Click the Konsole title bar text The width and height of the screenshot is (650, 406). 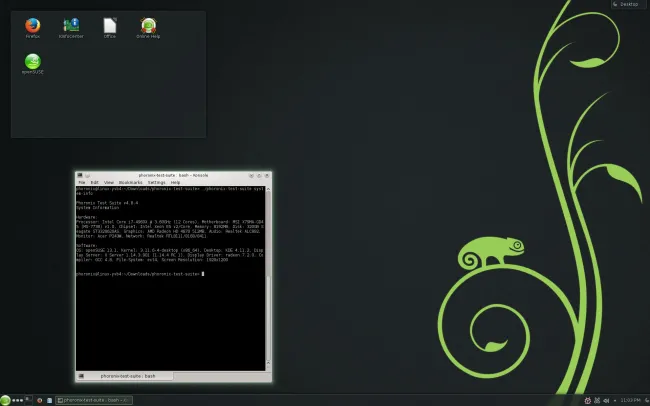pos(173,175)
